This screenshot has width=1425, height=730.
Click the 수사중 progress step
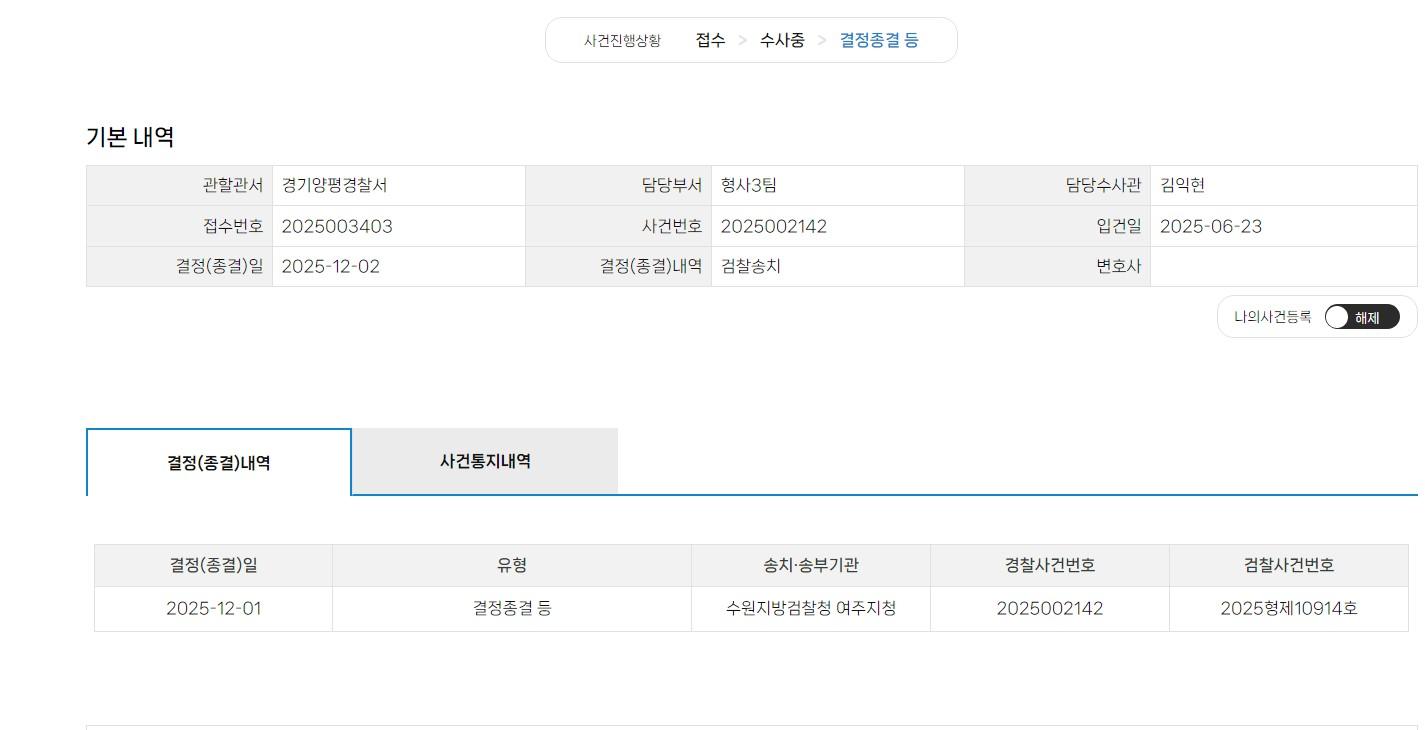[x=782, y=40]
